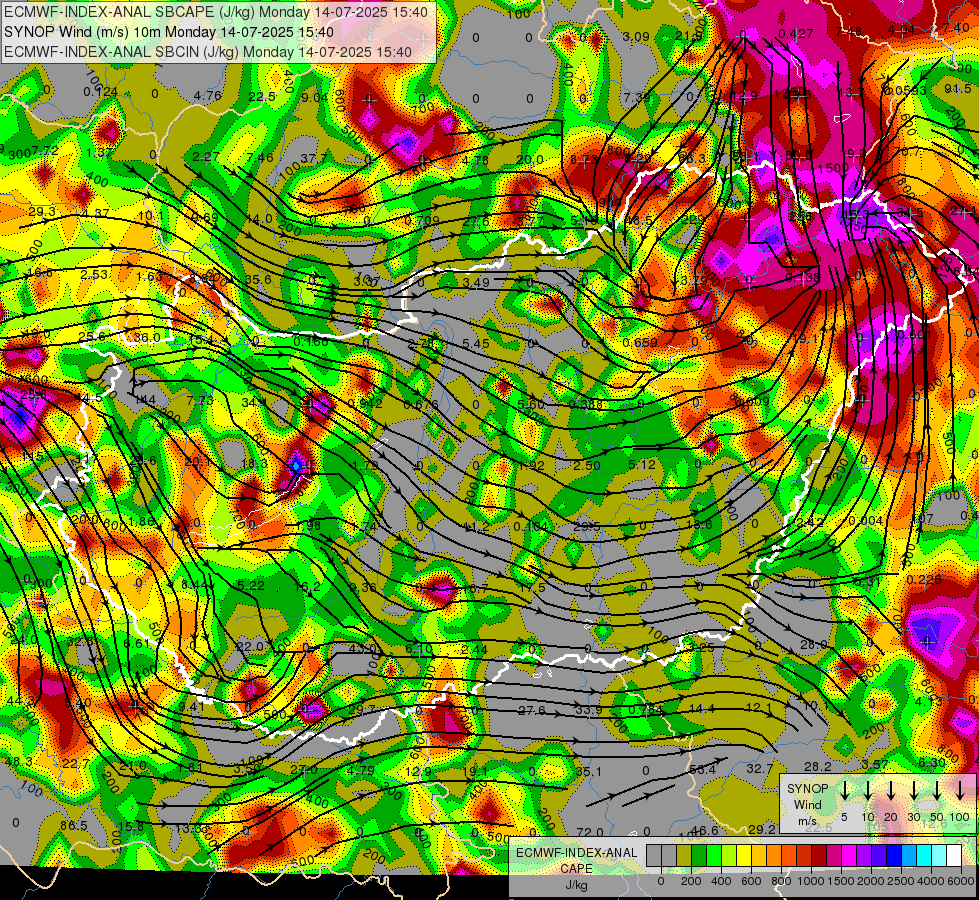Image resolution: width=979 pixels, height=900 pixels.
Task: Click the station value '48.3'
Action: coord(17,761)
